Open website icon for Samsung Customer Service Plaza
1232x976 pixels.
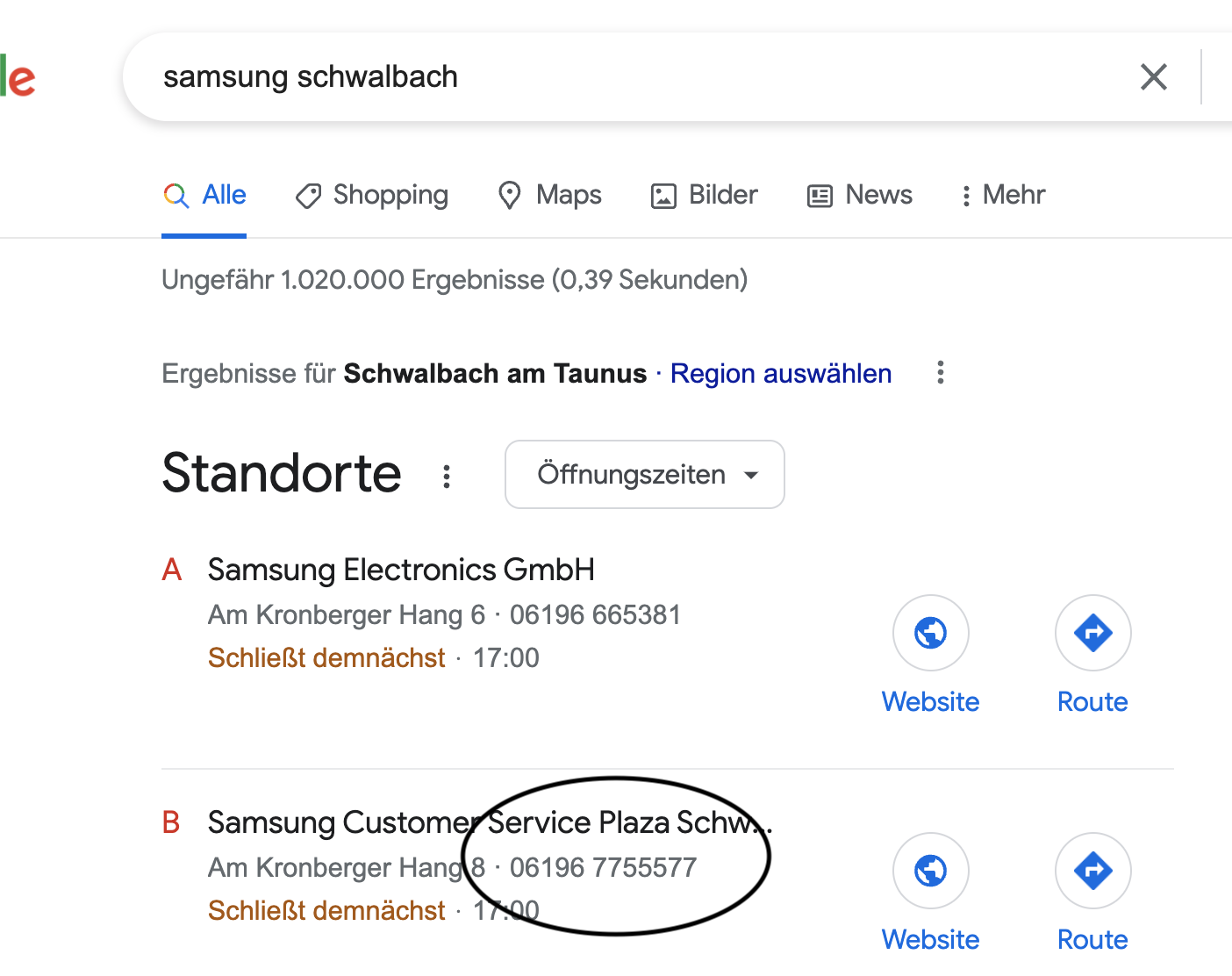930,871
